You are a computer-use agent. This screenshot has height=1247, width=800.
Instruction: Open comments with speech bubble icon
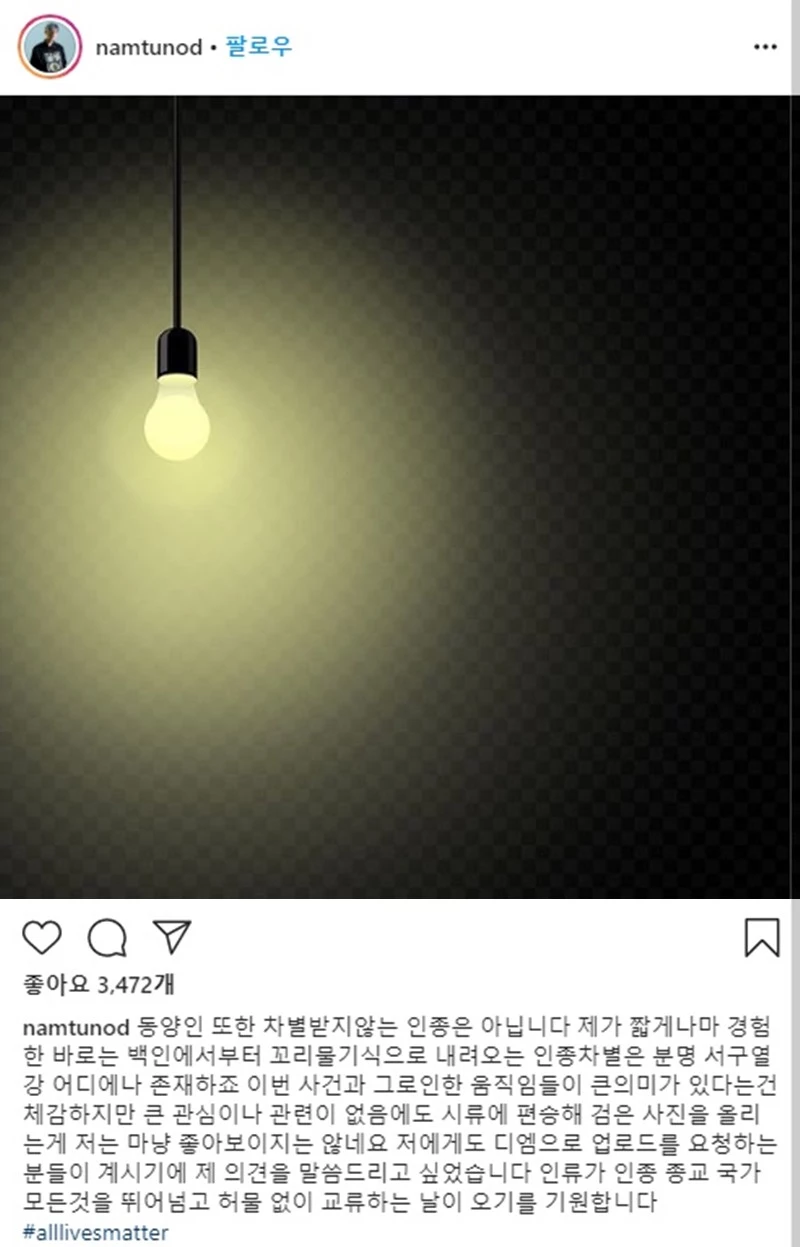click(107, 937)
